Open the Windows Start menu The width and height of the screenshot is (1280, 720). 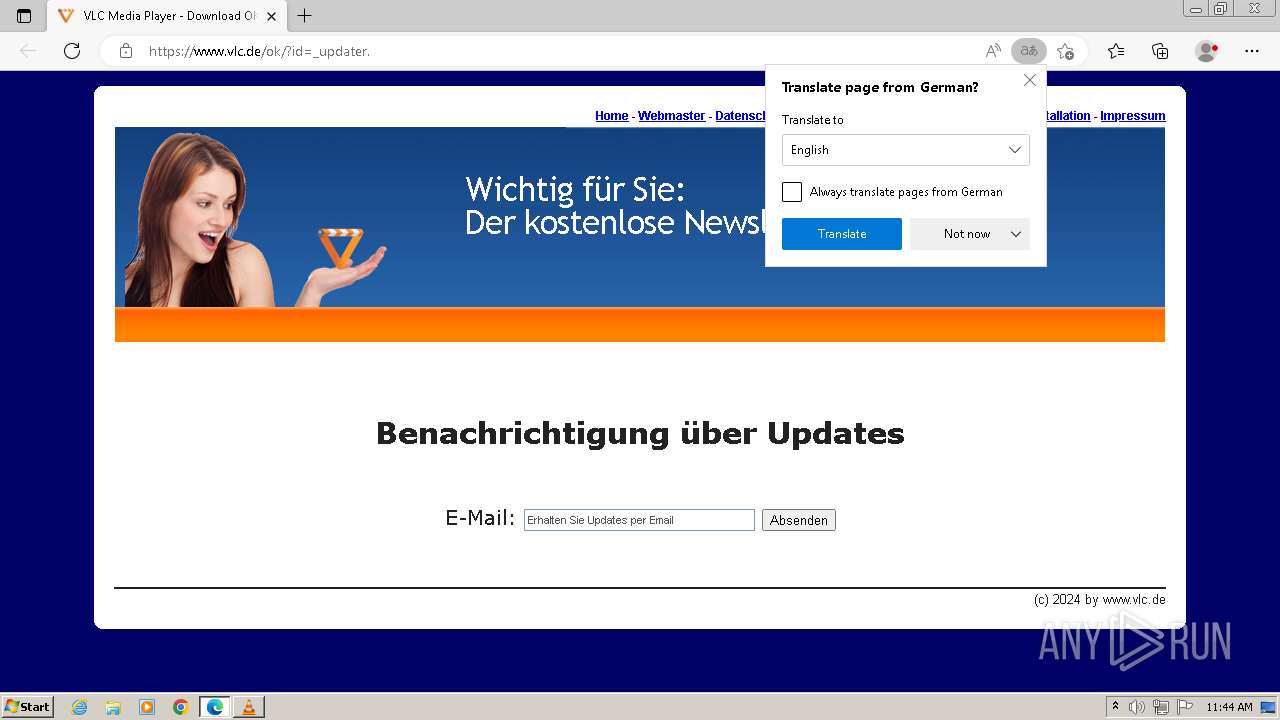point(28,707)
